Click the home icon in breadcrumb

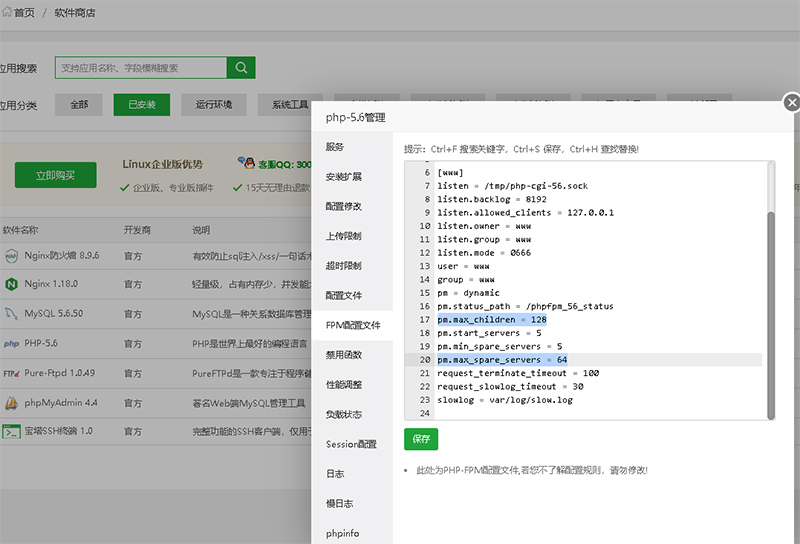[7, 11]
